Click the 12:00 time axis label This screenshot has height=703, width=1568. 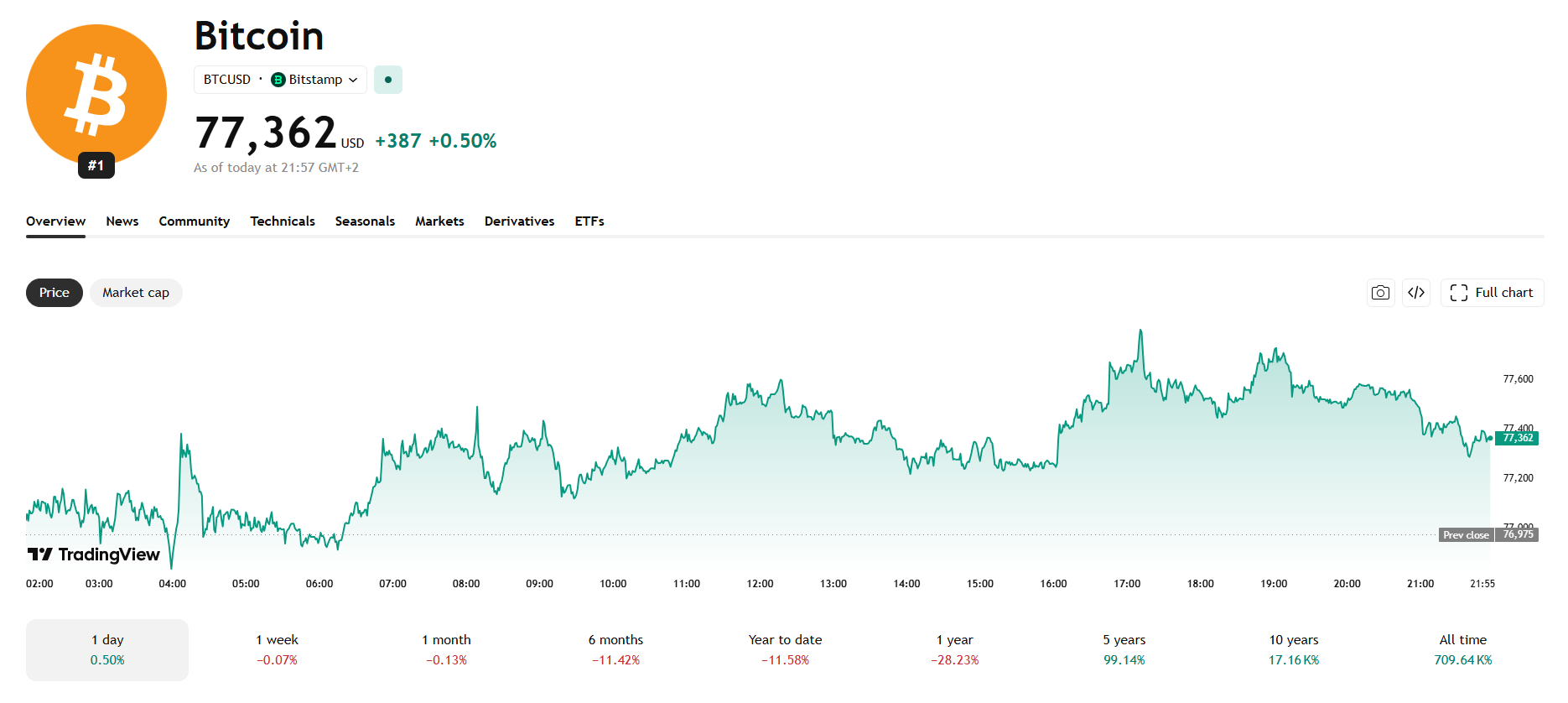[760, 584]
